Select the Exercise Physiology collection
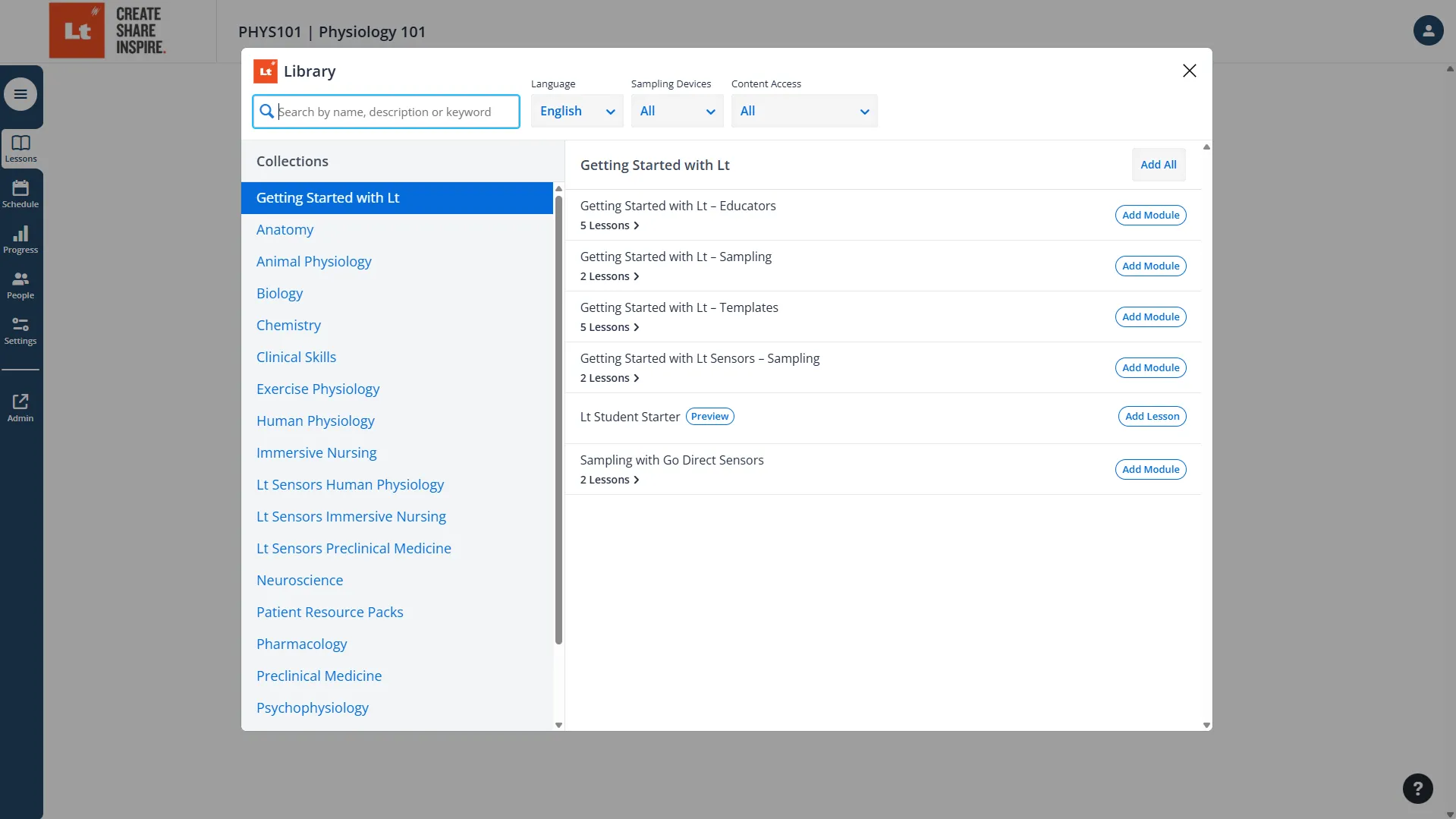 [397, 389]
